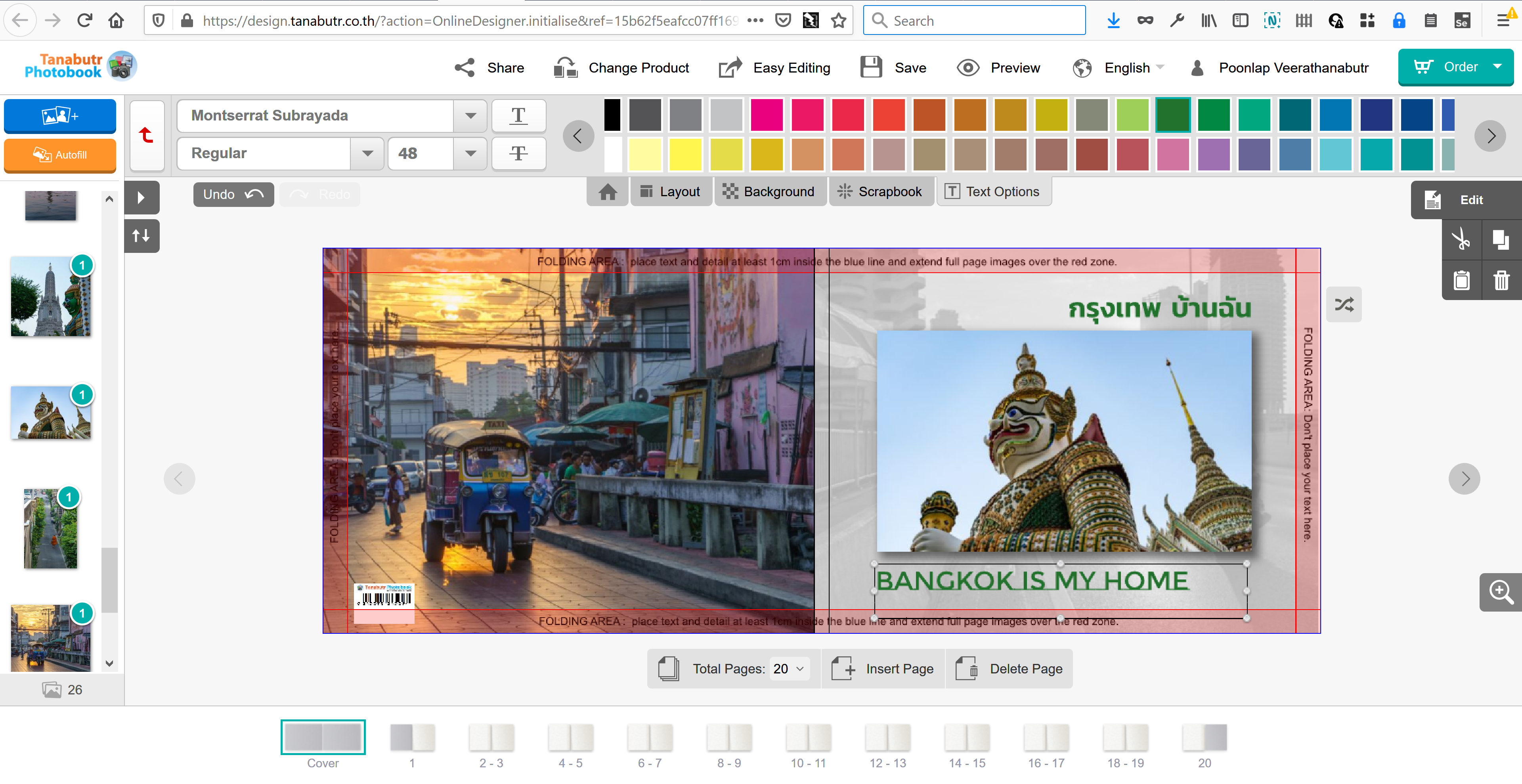Click the home tab icon
Image resolution: width=1522 pixels, height=784 pixels.
(607, 192)
